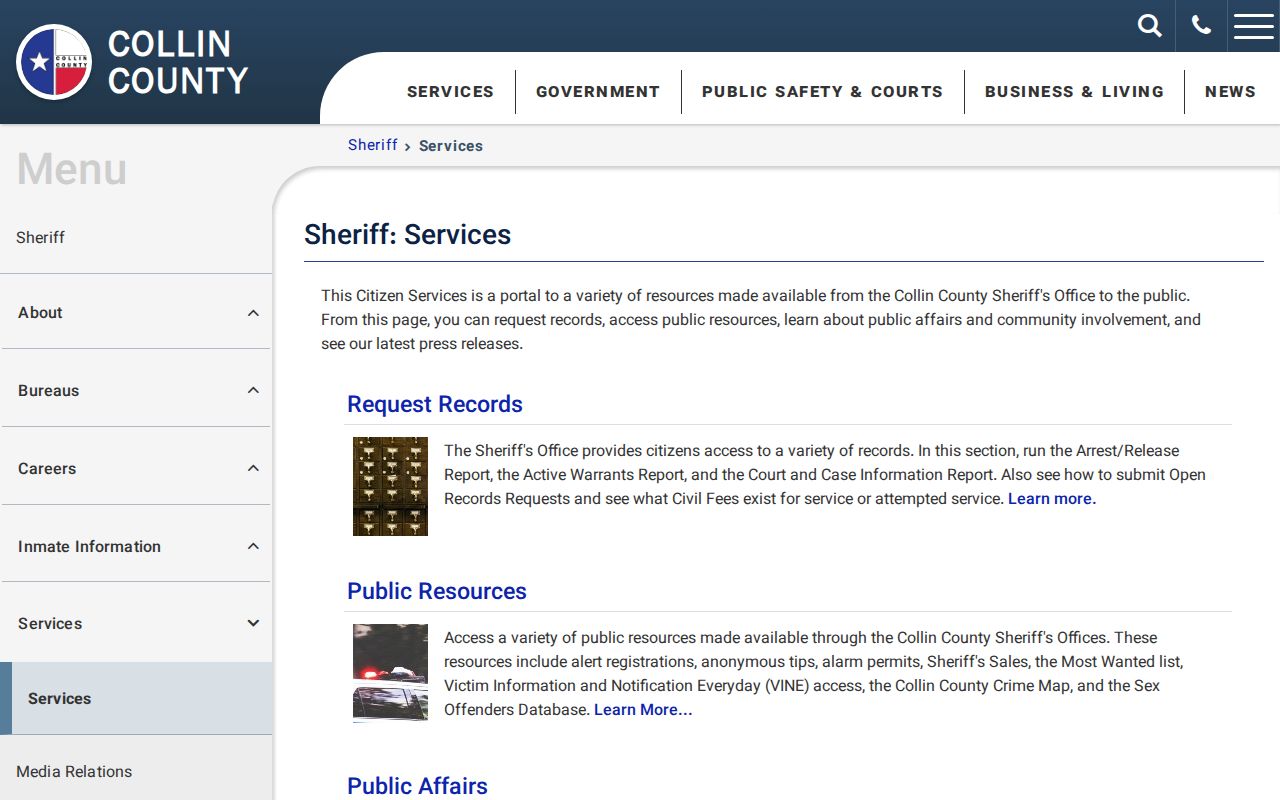Click the Collin County title text
1280x800 pixels.
pos(178,62)
